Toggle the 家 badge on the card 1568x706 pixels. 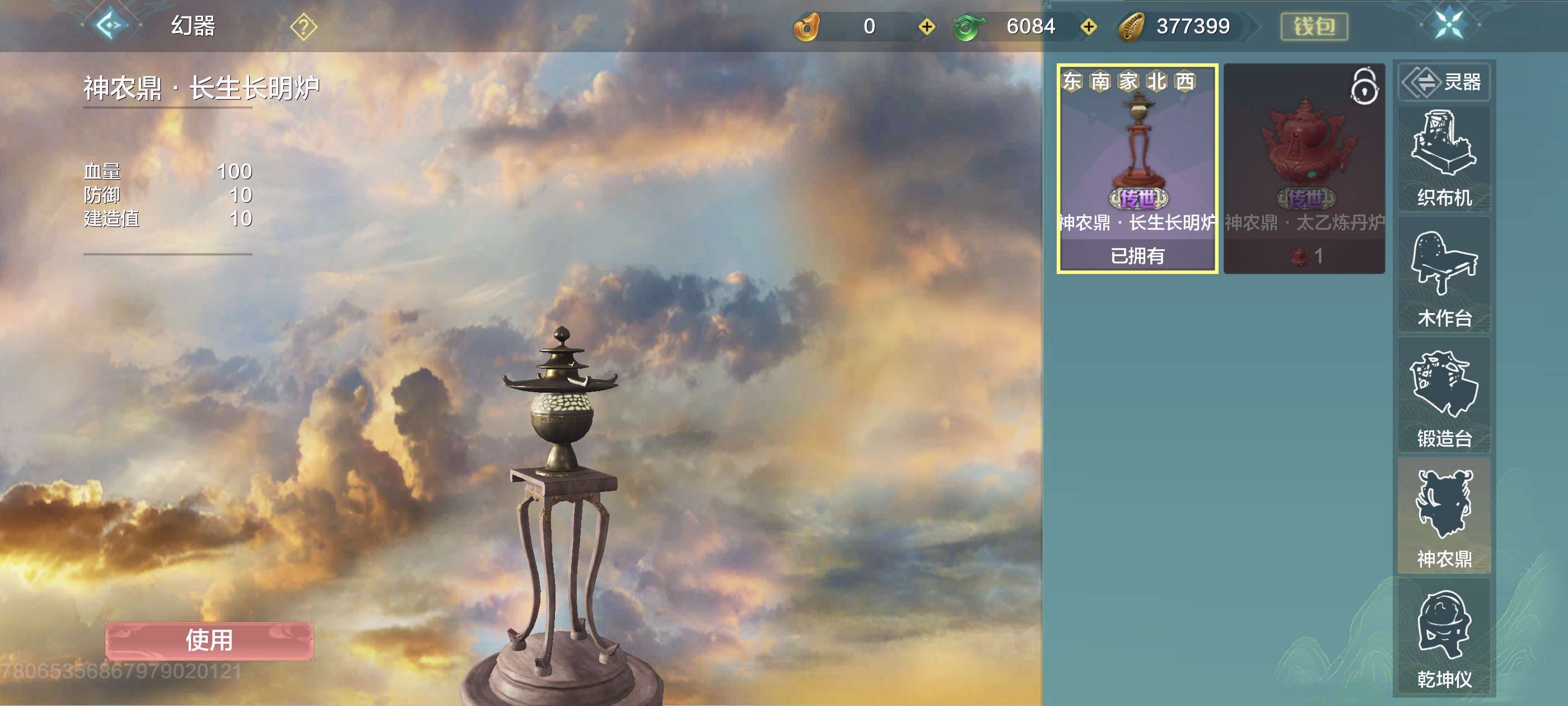(x=1128, y=81)
